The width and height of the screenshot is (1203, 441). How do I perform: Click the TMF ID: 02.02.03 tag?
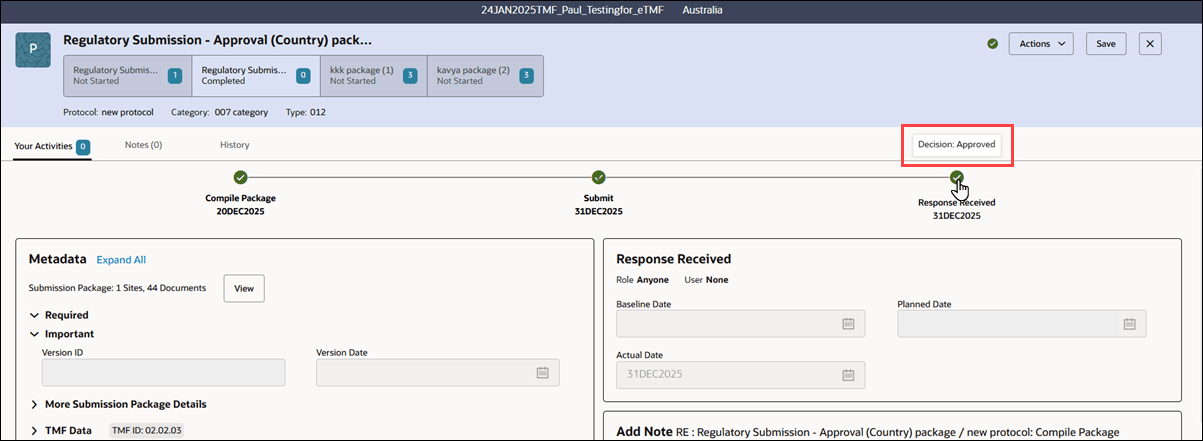tap(146, 430)
